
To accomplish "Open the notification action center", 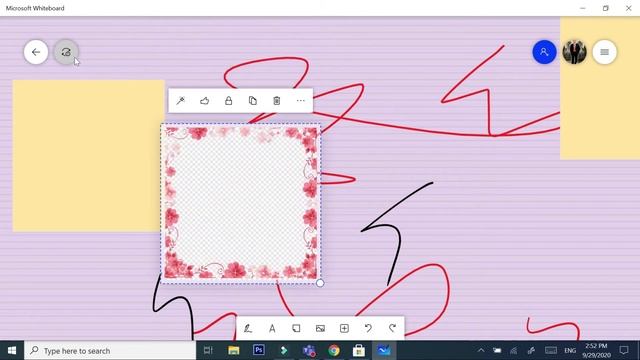I will pos(624,350).
